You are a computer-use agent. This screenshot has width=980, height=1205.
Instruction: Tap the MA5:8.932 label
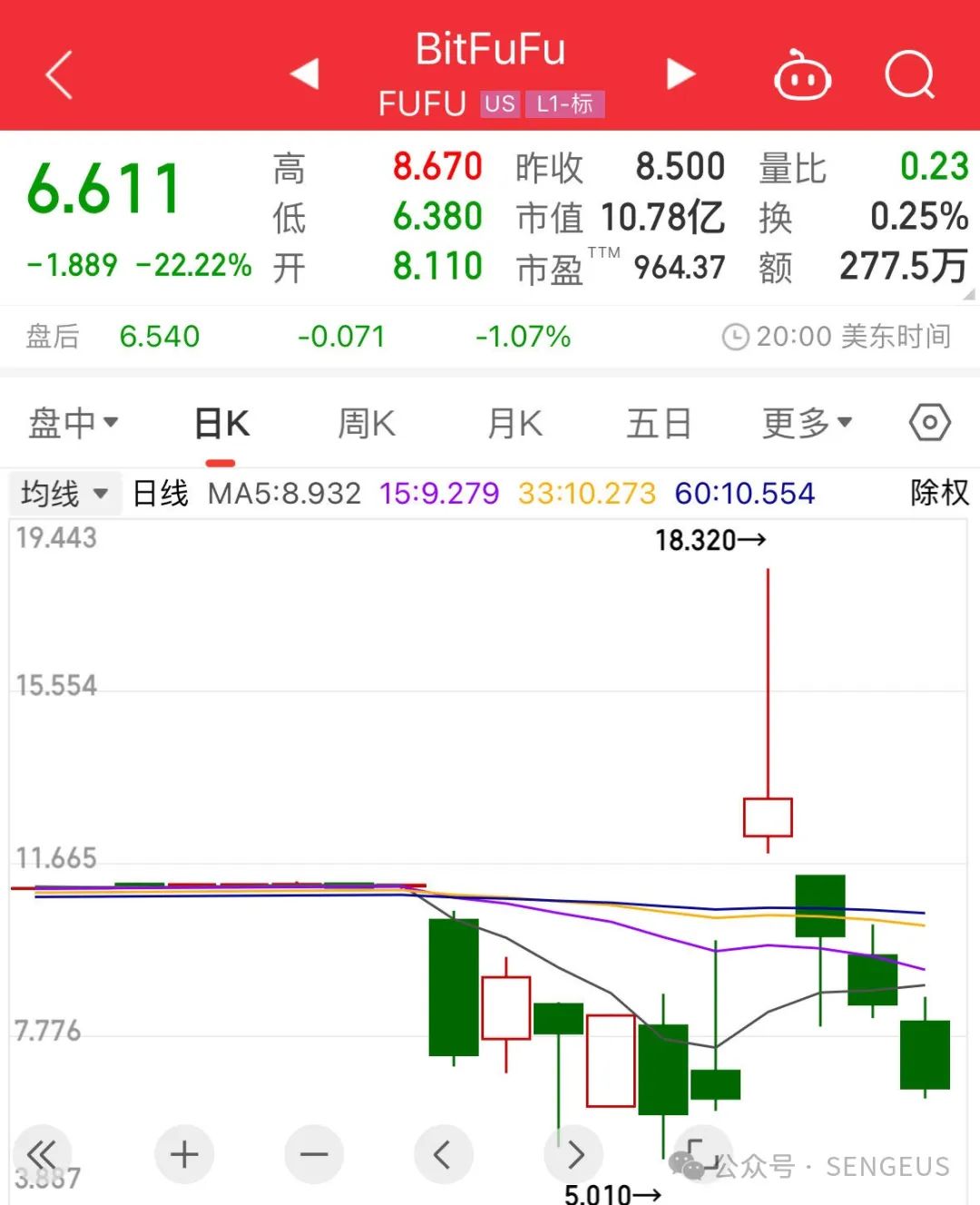click(284, 494)
